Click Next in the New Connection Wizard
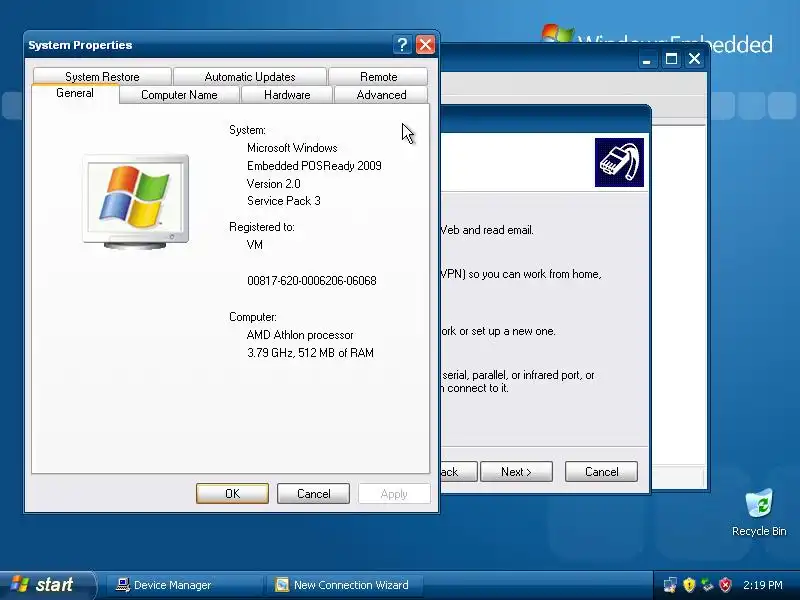This screenshot has width=800, height=600. [x=516, y=472]
